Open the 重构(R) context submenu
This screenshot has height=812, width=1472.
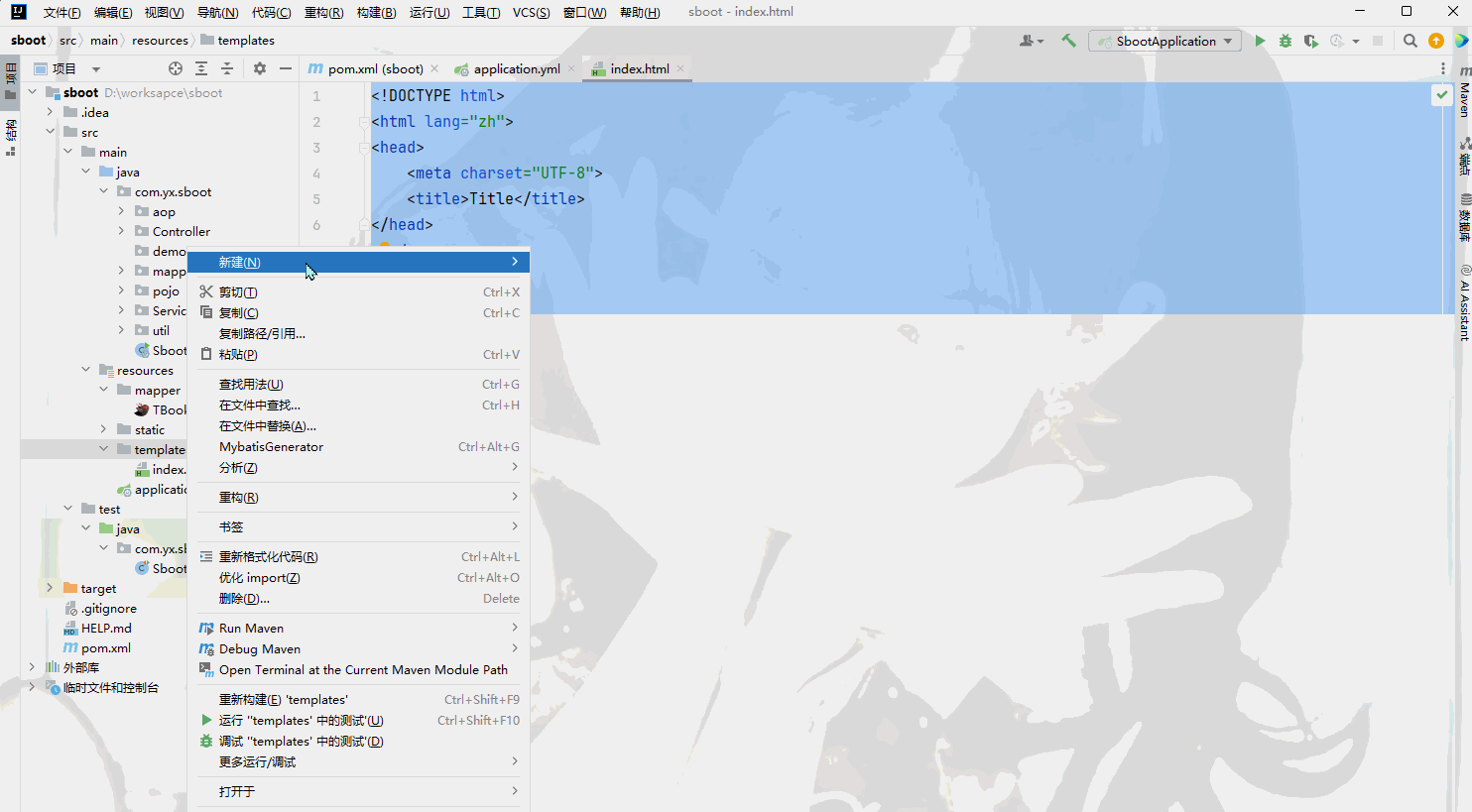point(358,497)
